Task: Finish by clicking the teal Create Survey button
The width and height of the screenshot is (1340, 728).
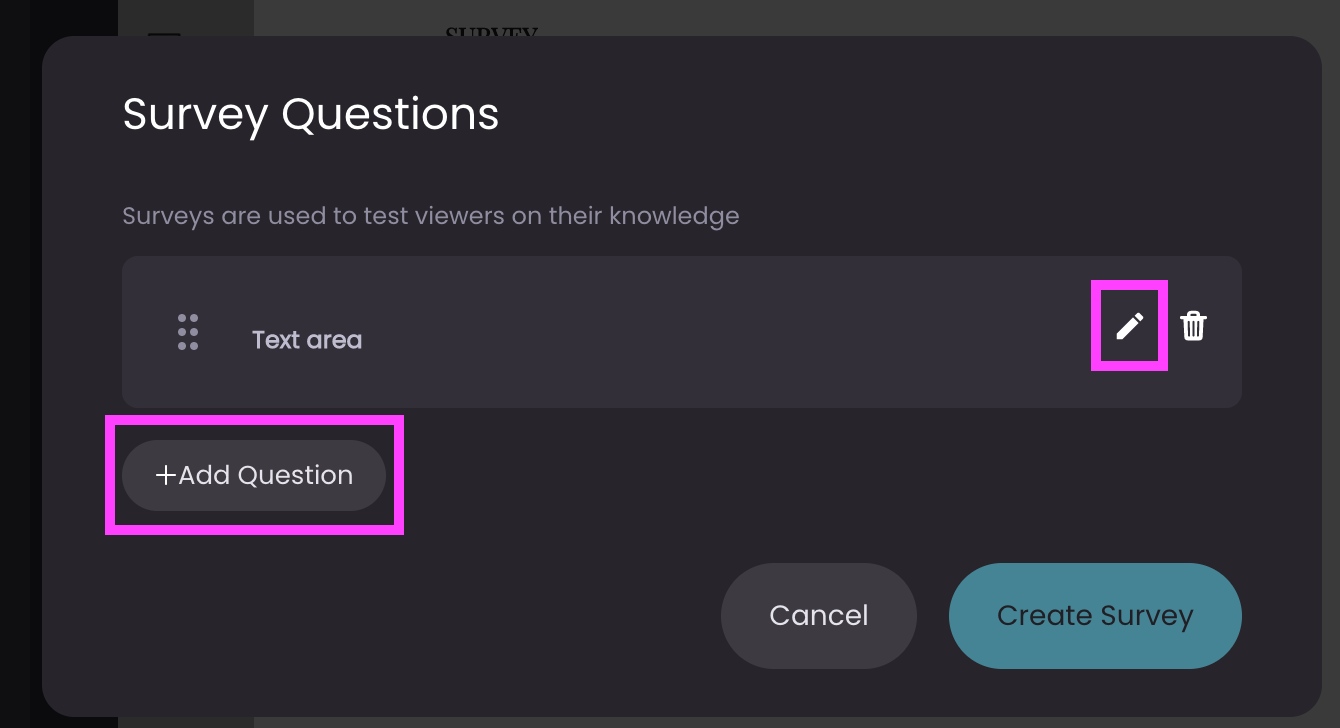Action: pos(1095,615)
